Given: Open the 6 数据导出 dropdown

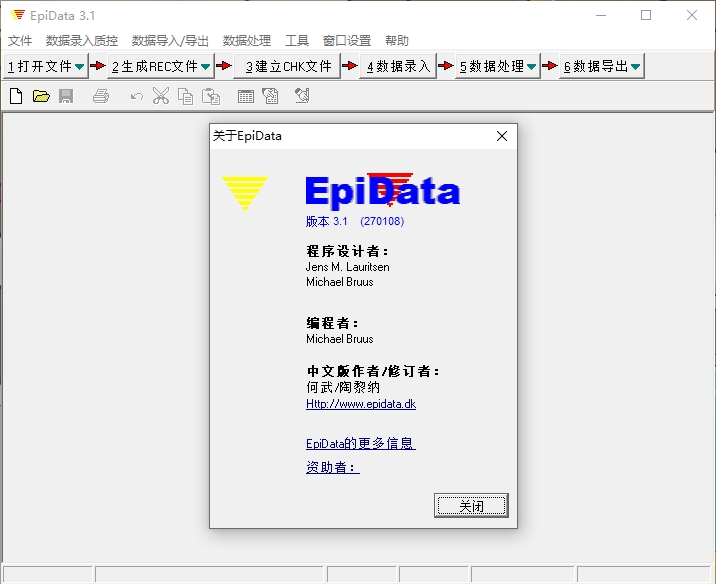Looking at the screenshot, I should pyautogui.click(x=635, y=67).
